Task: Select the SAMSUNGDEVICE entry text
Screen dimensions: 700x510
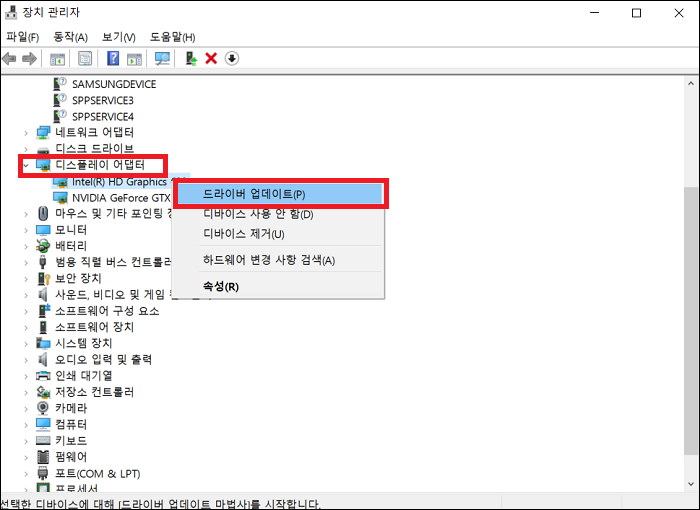Action: [x=114, y=84]
